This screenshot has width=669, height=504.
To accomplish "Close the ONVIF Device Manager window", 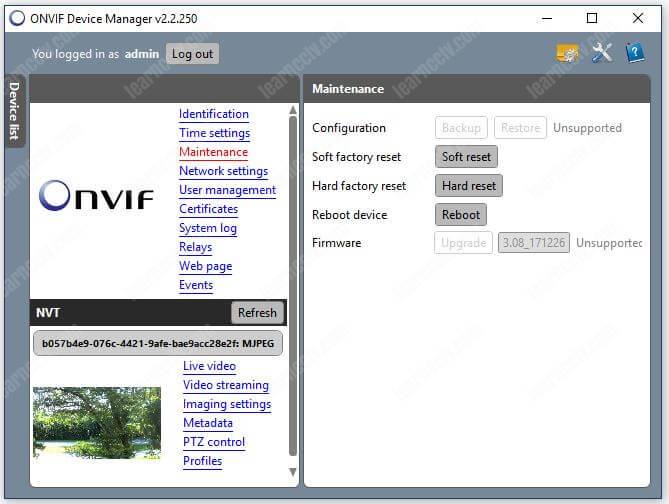I will (638, 18).
